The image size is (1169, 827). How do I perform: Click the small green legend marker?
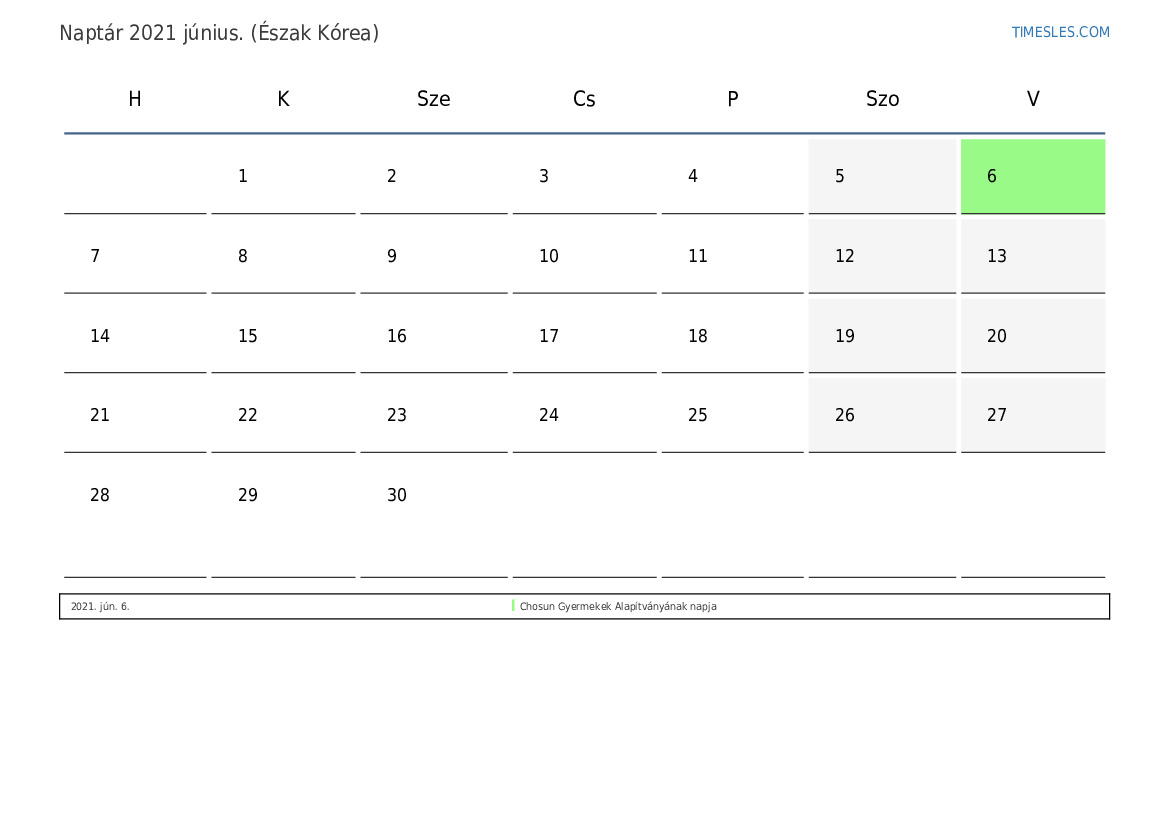click(513, 606)
